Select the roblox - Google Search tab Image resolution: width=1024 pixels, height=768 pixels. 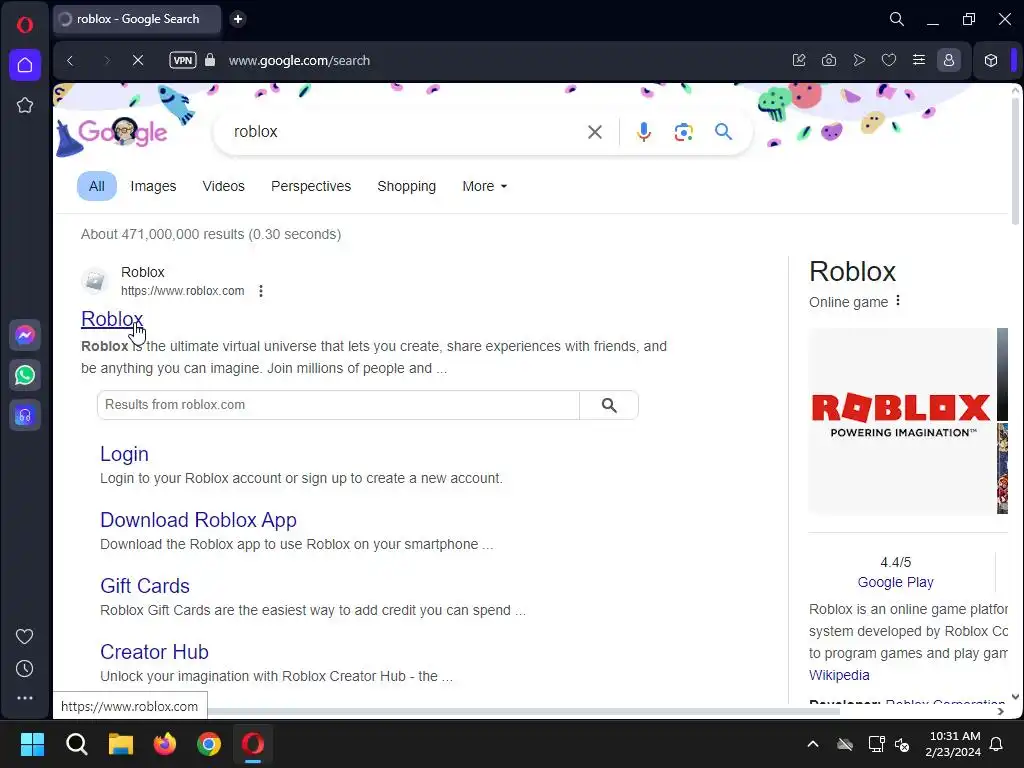pyautogui.click(x=137, y=19)
